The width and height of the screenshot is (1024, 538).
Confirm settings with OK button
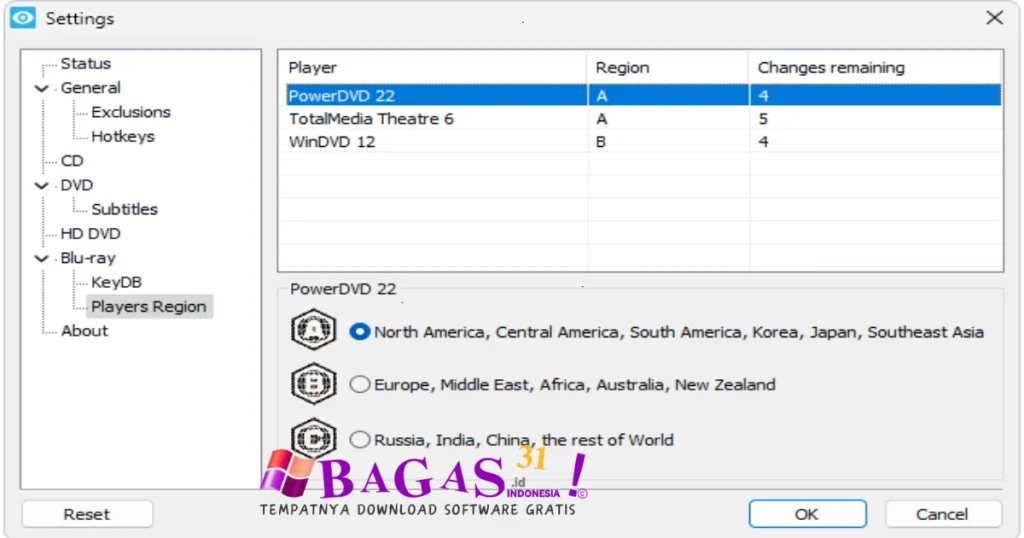pos(807,514)
